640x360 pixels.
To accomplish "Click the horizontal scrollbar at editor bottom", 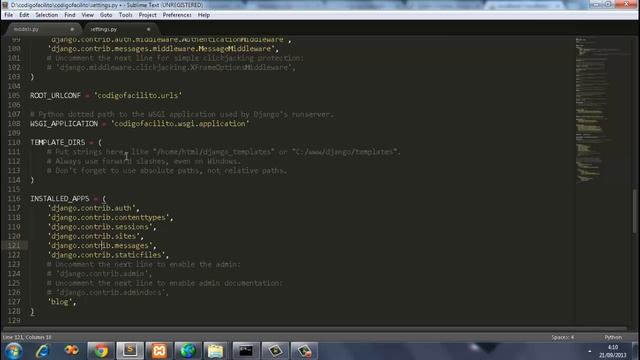I will (x=314, y=329).
